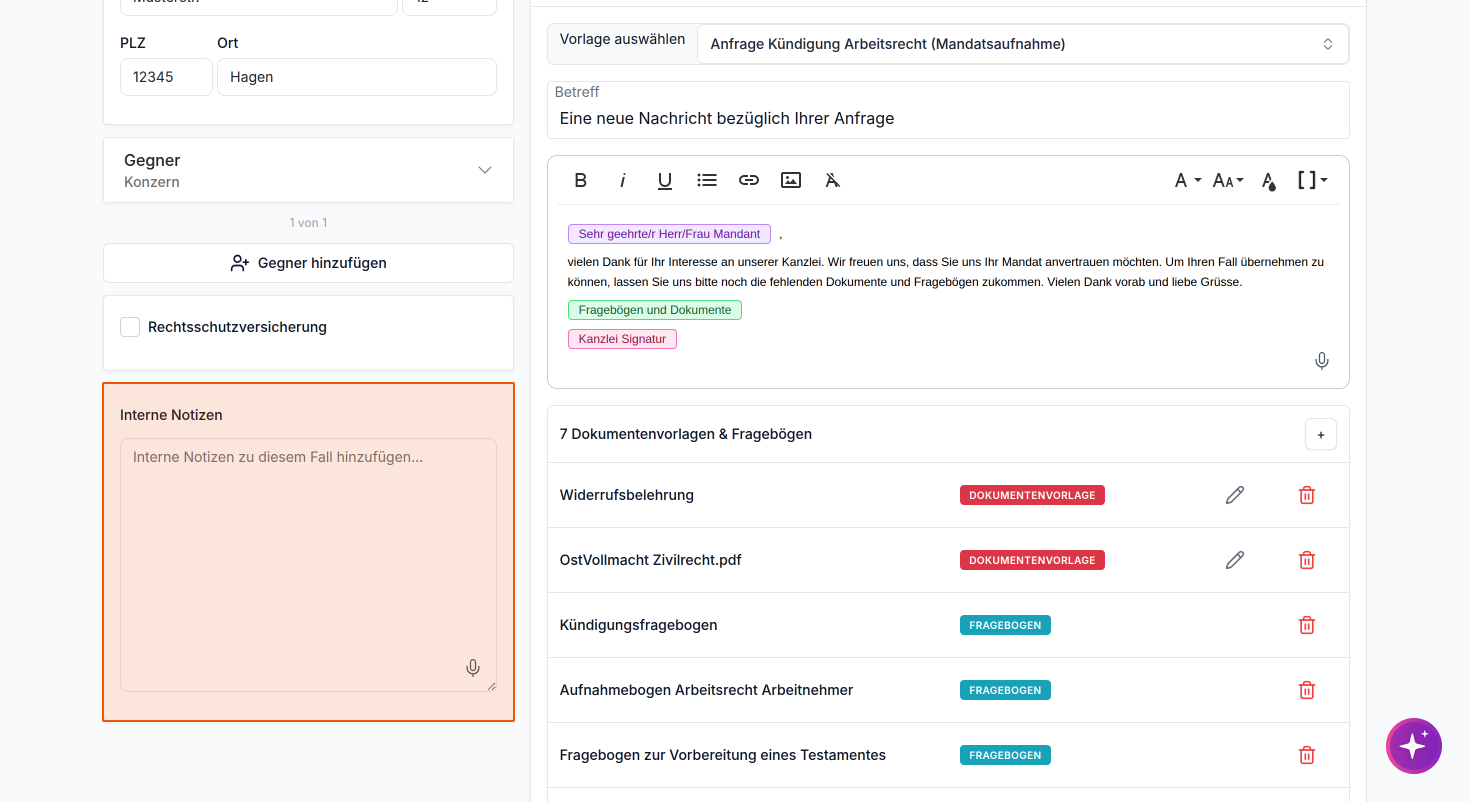Click the Fragebogen badge for Testamentes questionnaire

tap(1005, 755)
